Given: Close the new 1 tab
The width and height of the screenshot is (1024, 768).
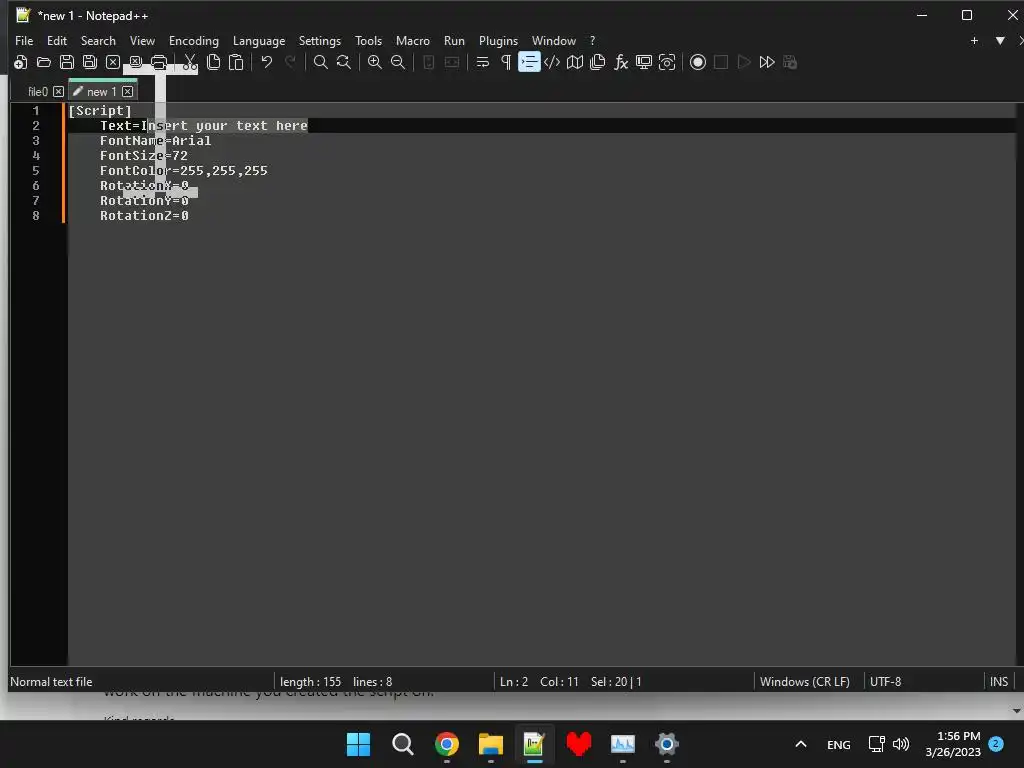Looking at the screenshot, I should point(127,91).
